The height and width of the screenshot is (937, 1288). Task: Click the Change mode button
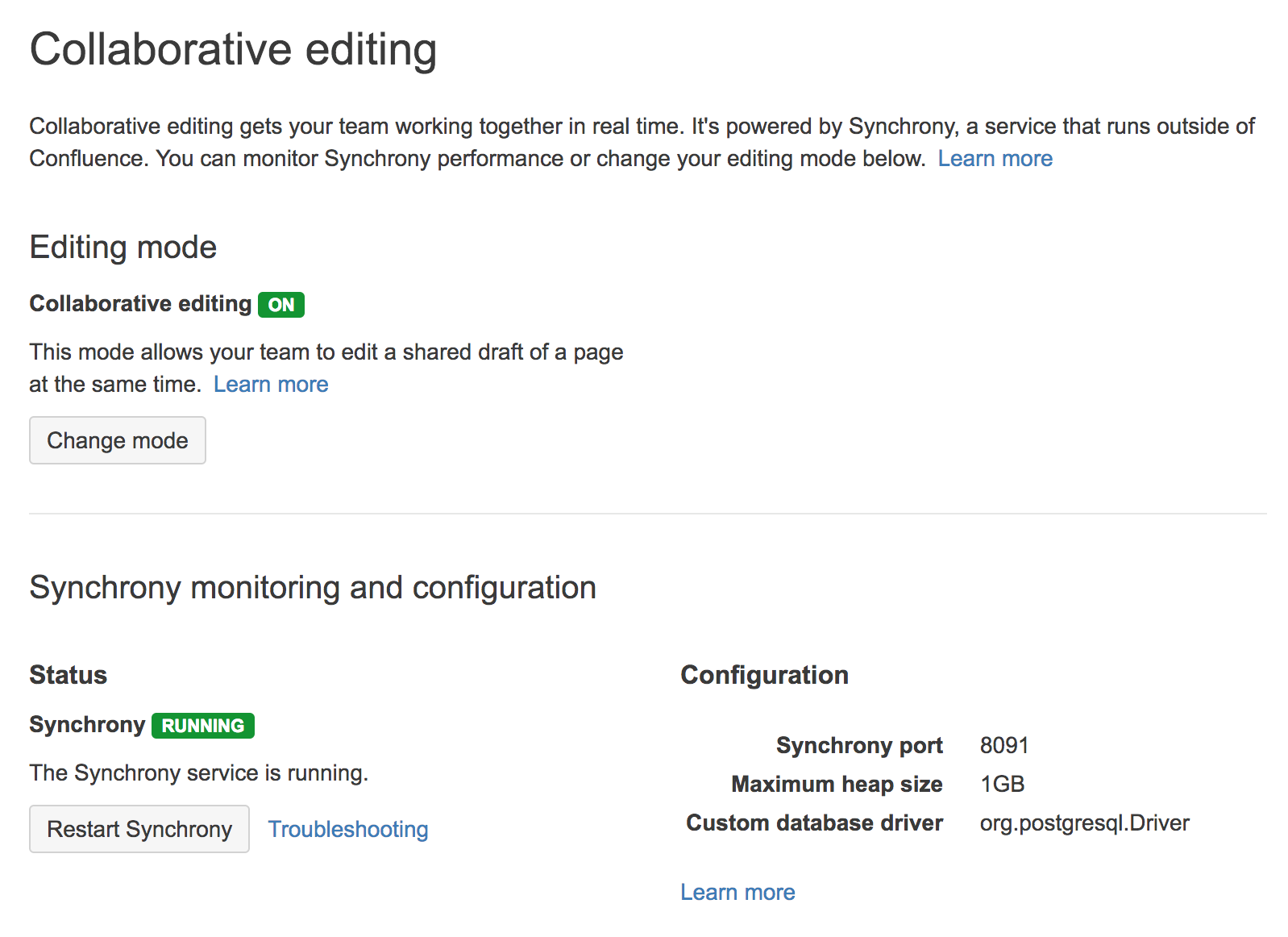(x=118, y=440)
